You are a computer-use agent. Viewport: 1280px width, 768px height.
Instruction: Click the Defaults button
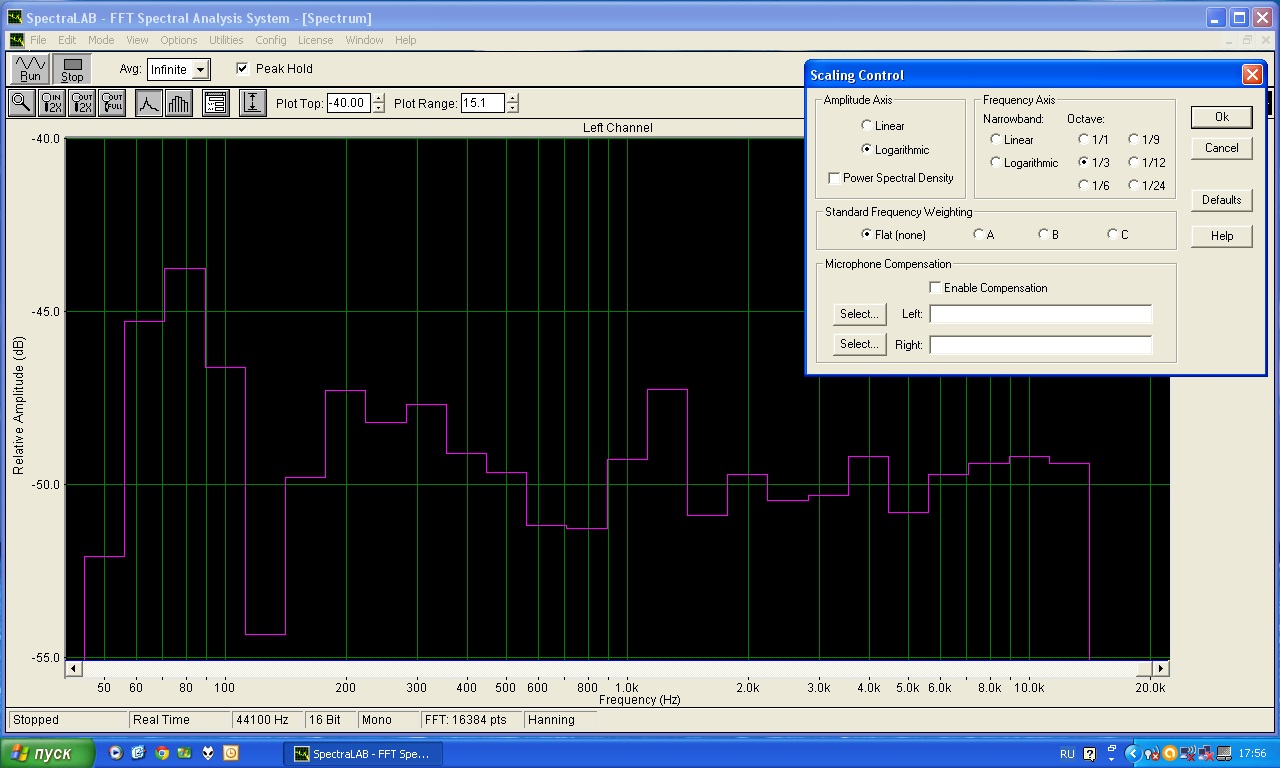pyautogui.click(x=1221, y=200)
